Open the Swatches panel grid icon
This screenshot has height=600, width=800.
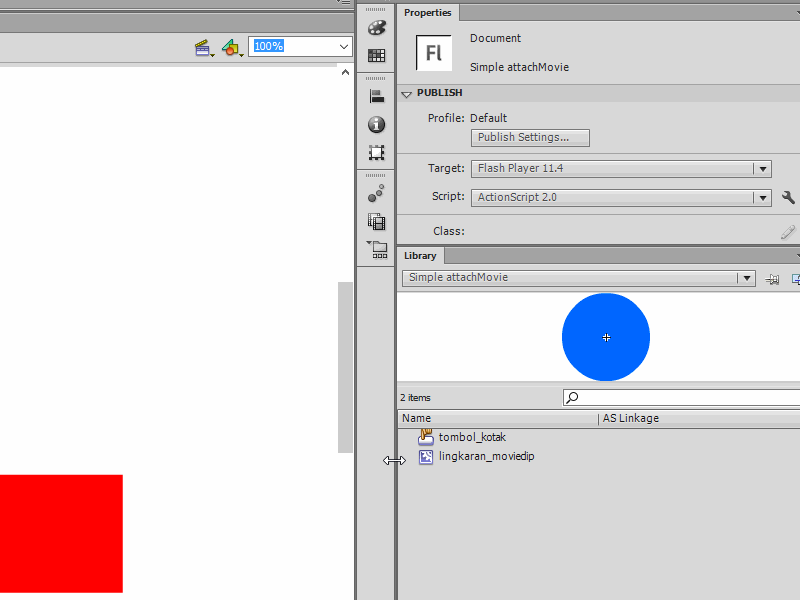click(376, 56)
